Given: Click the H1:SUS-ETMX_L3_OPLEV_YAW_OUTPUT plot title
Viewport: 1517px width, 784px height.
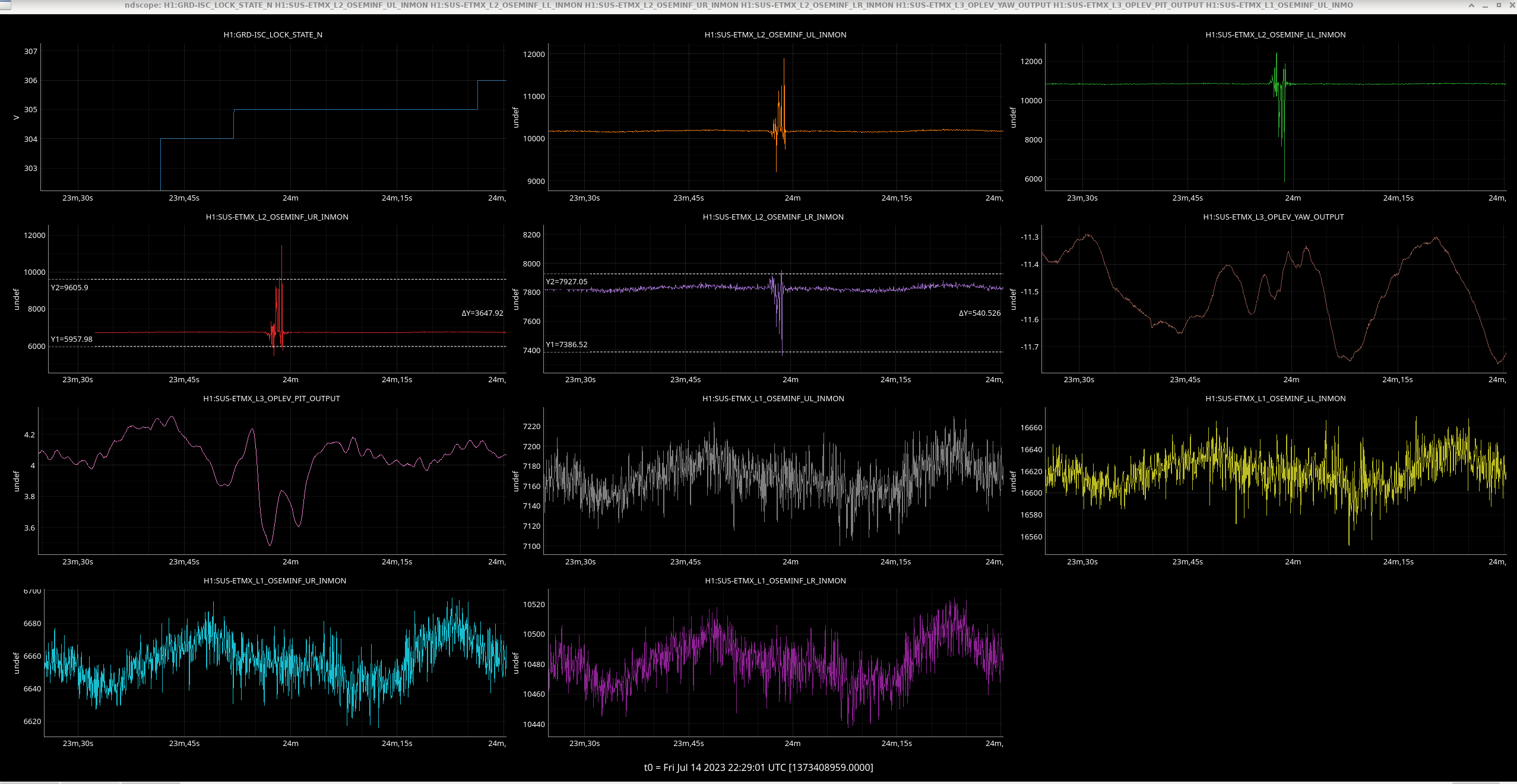Looking at the screenshot, I should [1273, 217].
